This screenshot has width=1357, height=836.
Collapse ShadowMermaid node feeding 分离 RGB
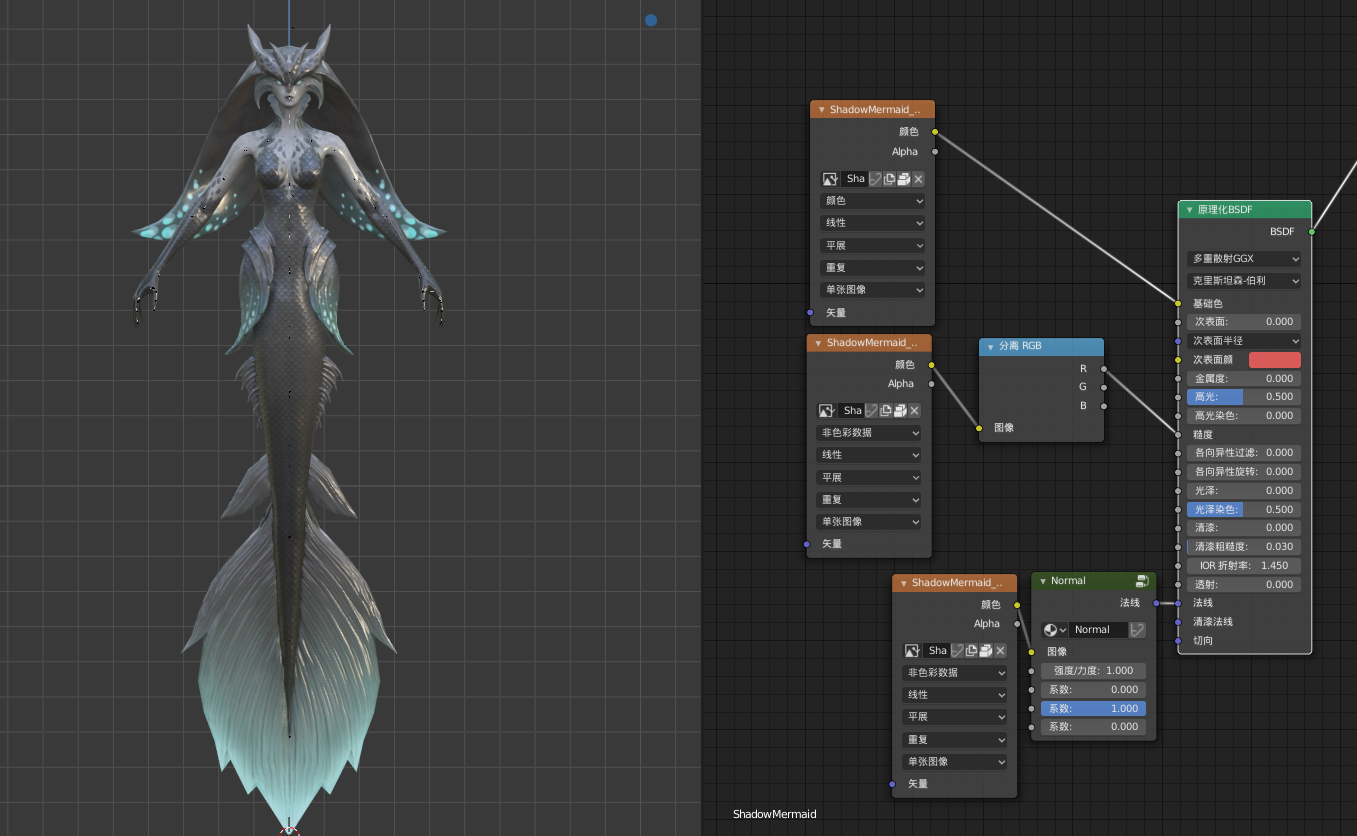(x=817, y=343)
